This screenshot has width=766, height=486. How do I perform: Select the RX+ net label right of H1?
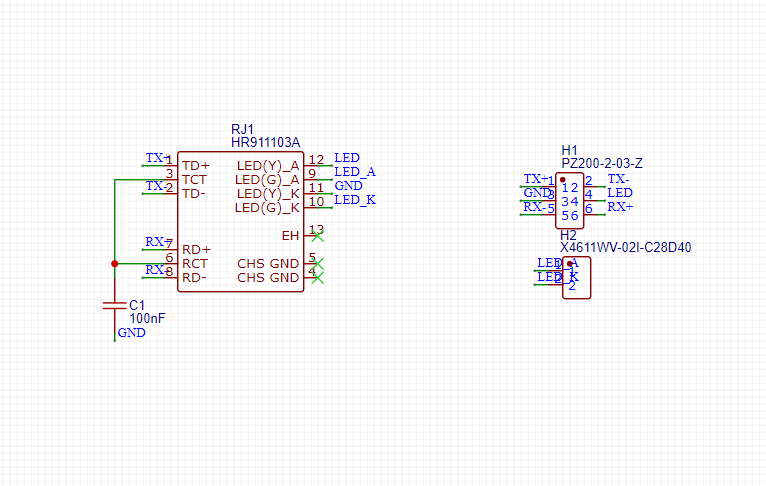(620, 207)
